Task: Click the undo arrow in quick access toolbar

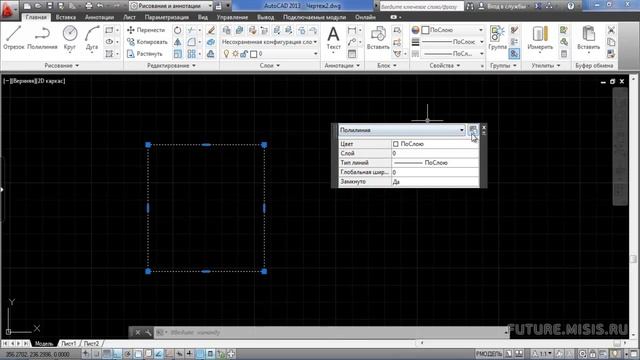Action: [x=100, y=6]
